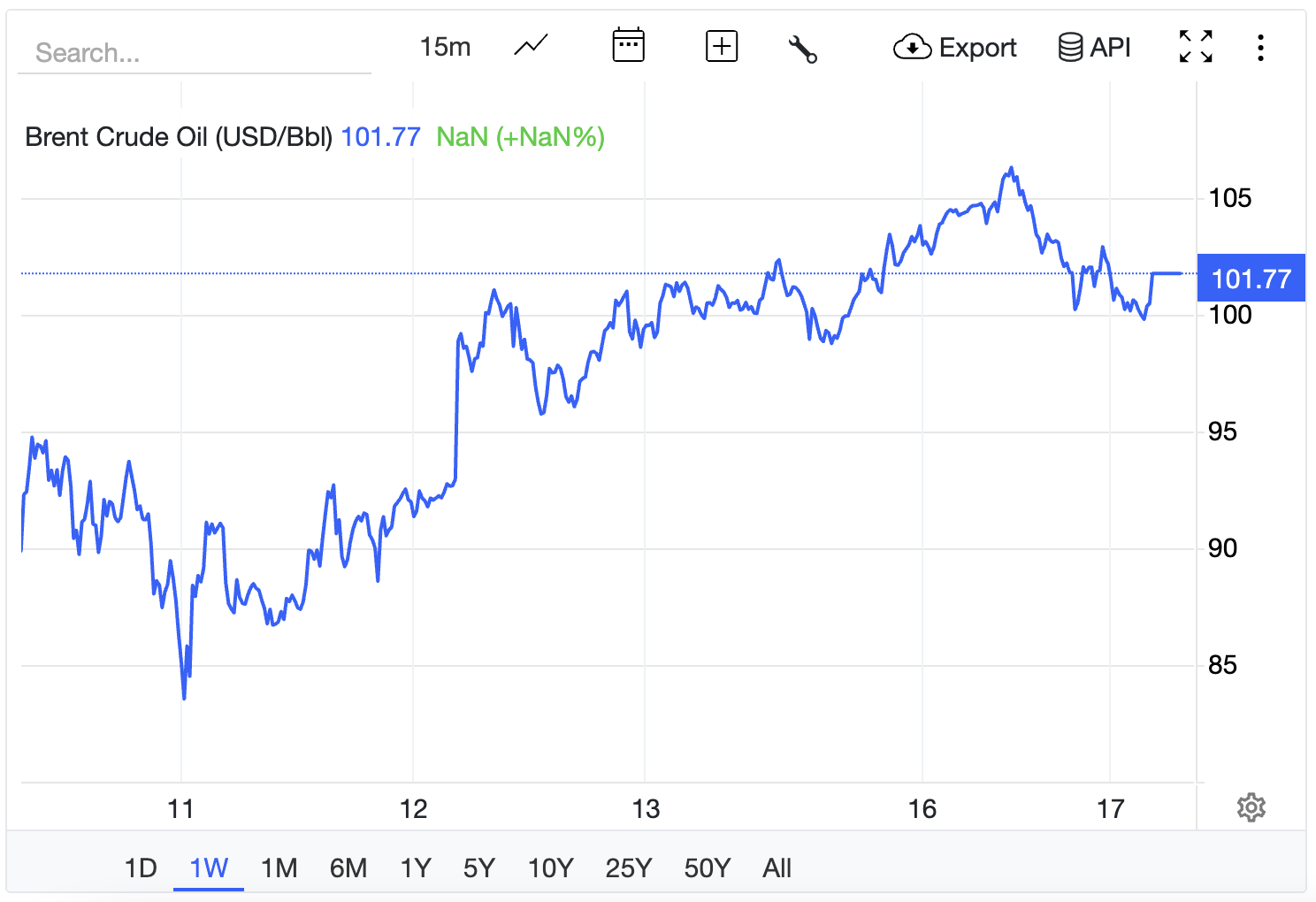Screen dimensions: 1316x902
Task: Select the 1D time range
Action: pyautogui.click(x=141, y=868)
